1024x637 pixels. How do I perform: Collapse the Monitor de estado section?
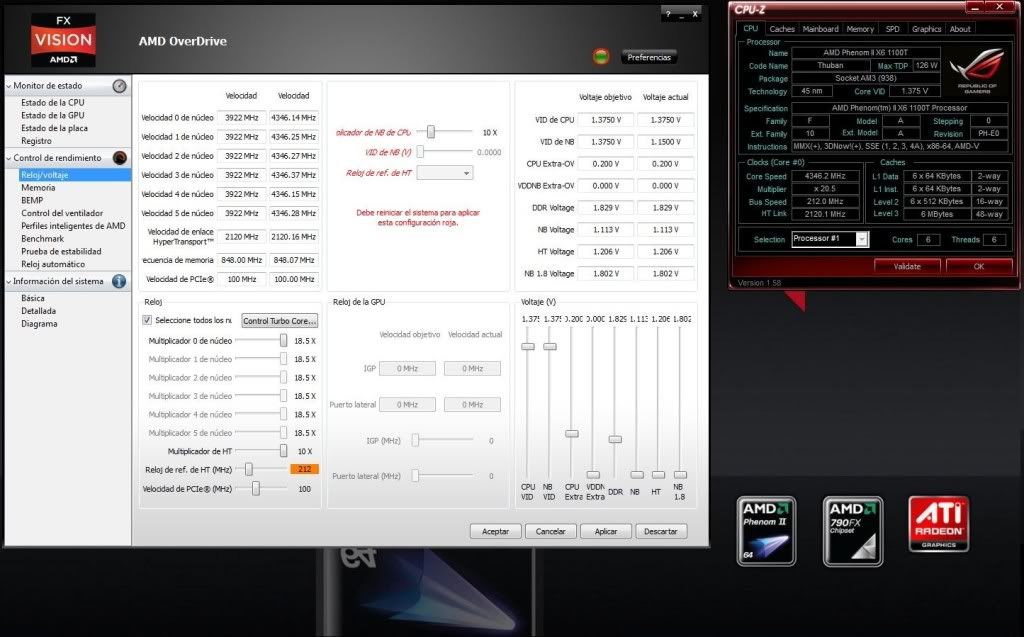point(8,86)
